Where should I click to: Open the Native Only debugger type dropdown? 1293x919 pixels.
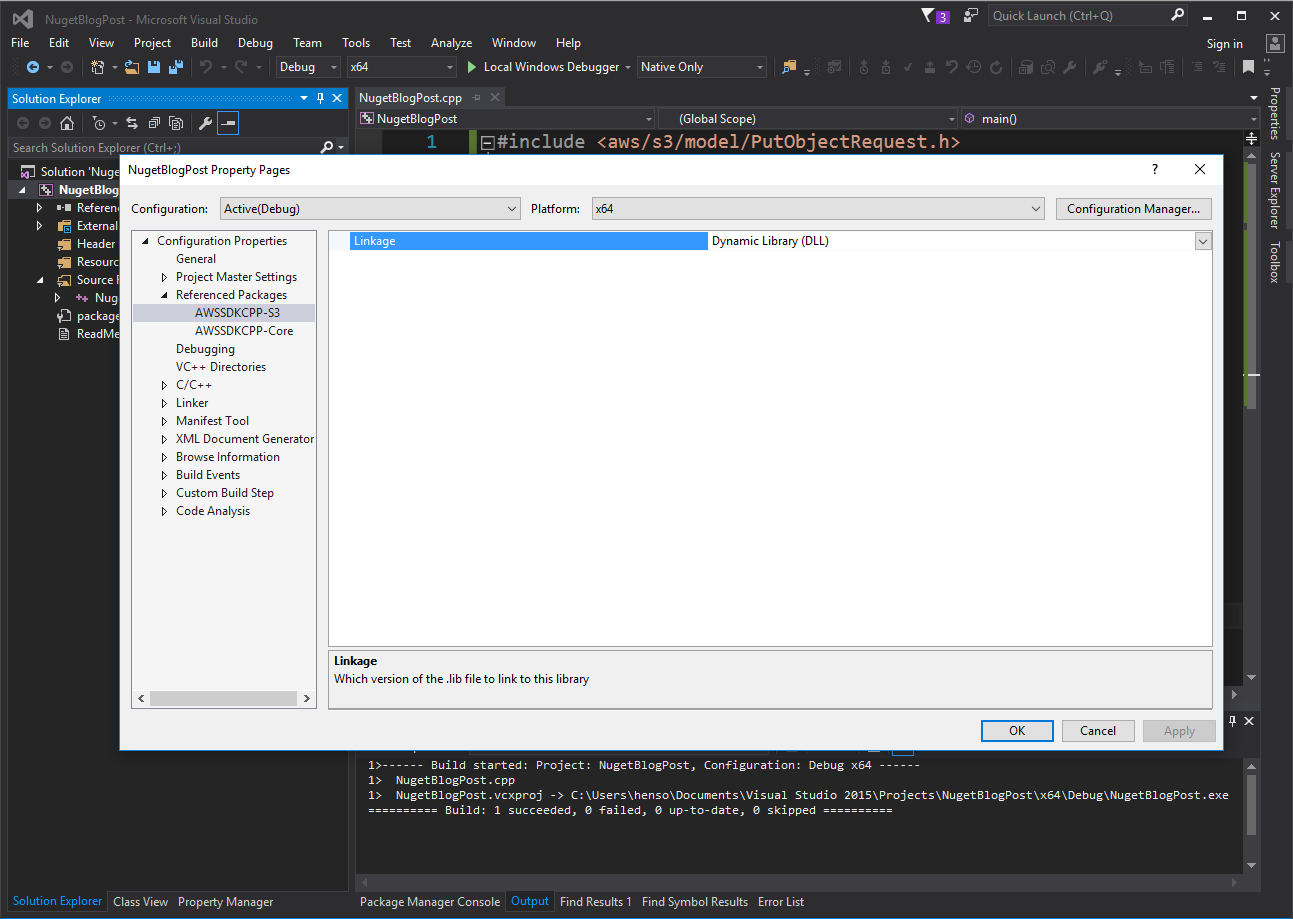[702, 67]
